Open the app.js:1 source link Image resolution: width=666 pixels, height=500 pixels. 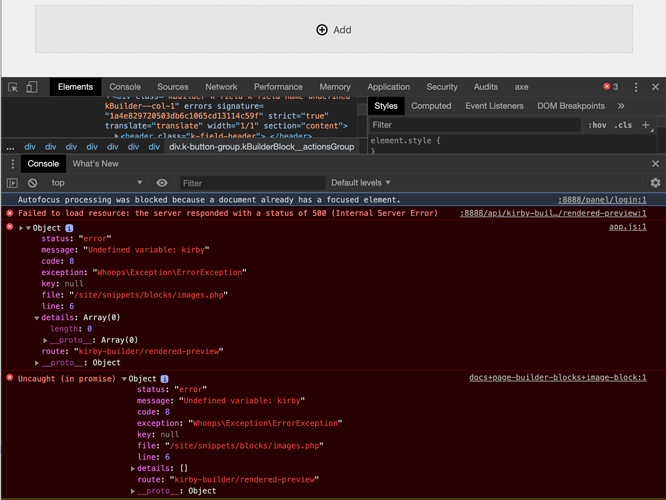tap(627, 227)
